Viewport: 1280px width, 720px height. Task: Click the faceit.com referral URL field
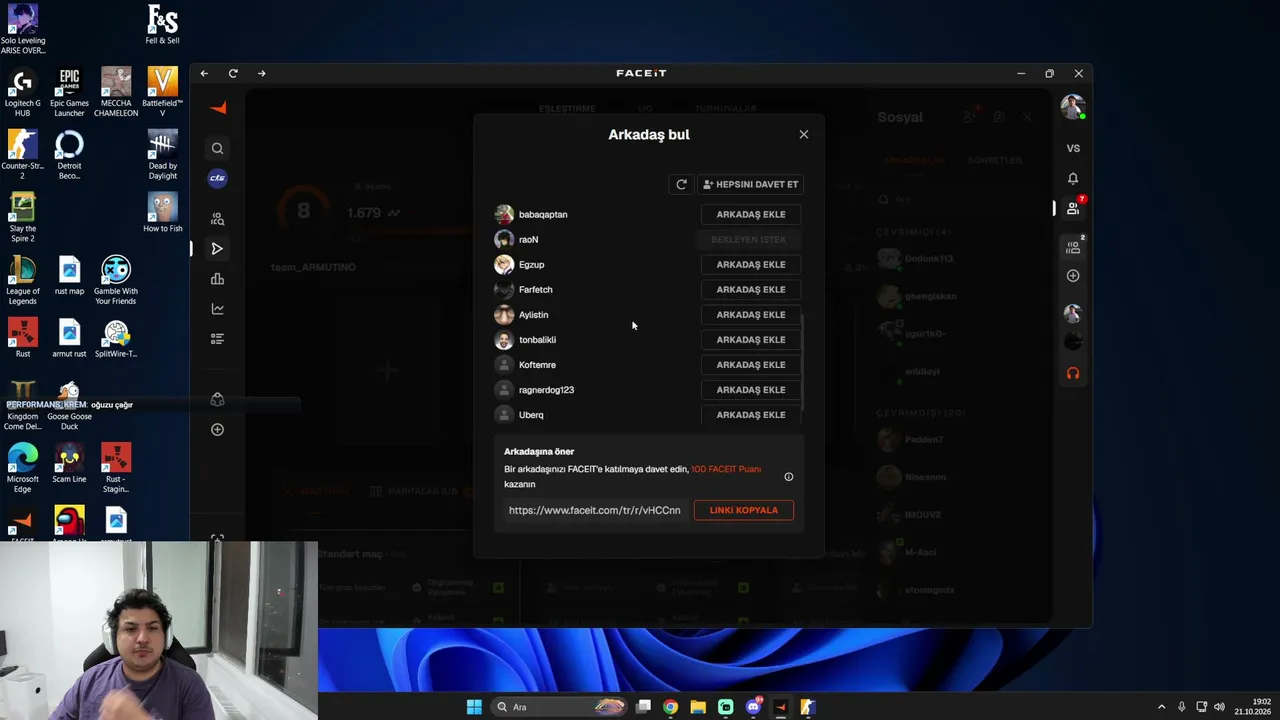(594, 510)
